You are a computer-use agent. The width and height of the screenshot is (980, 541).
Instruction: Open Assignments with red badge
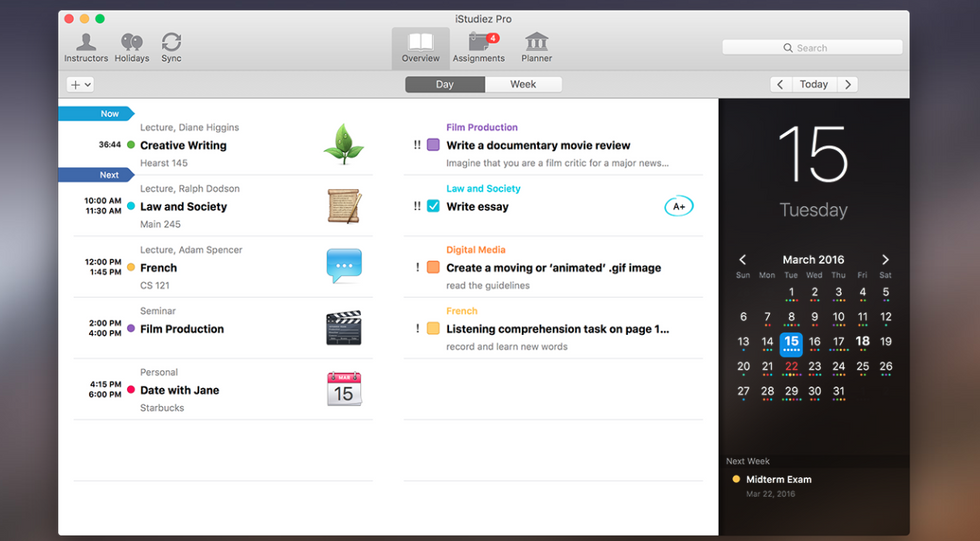[478, 47]
